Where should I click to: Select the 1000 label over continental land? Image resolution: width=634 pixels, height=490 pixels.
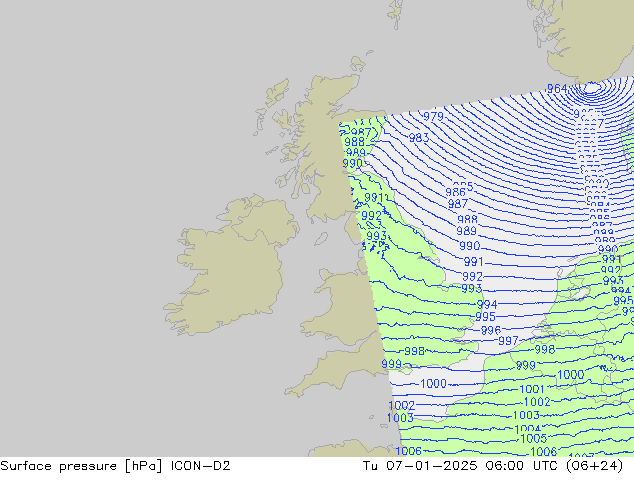(x=571, y=374)
